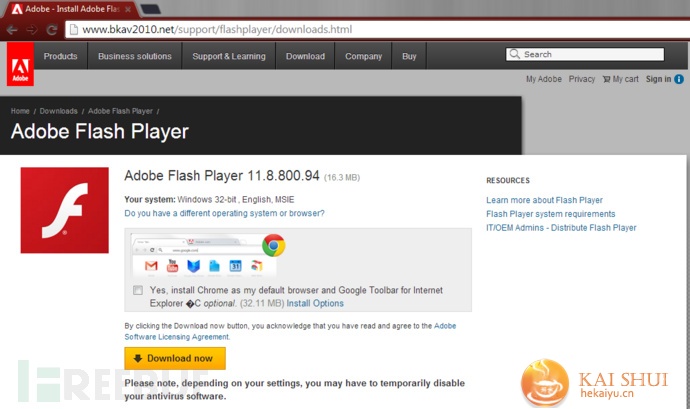
Task: Open Flash Player system requirements
Action: pyautogui.click(x=551, y=214)
